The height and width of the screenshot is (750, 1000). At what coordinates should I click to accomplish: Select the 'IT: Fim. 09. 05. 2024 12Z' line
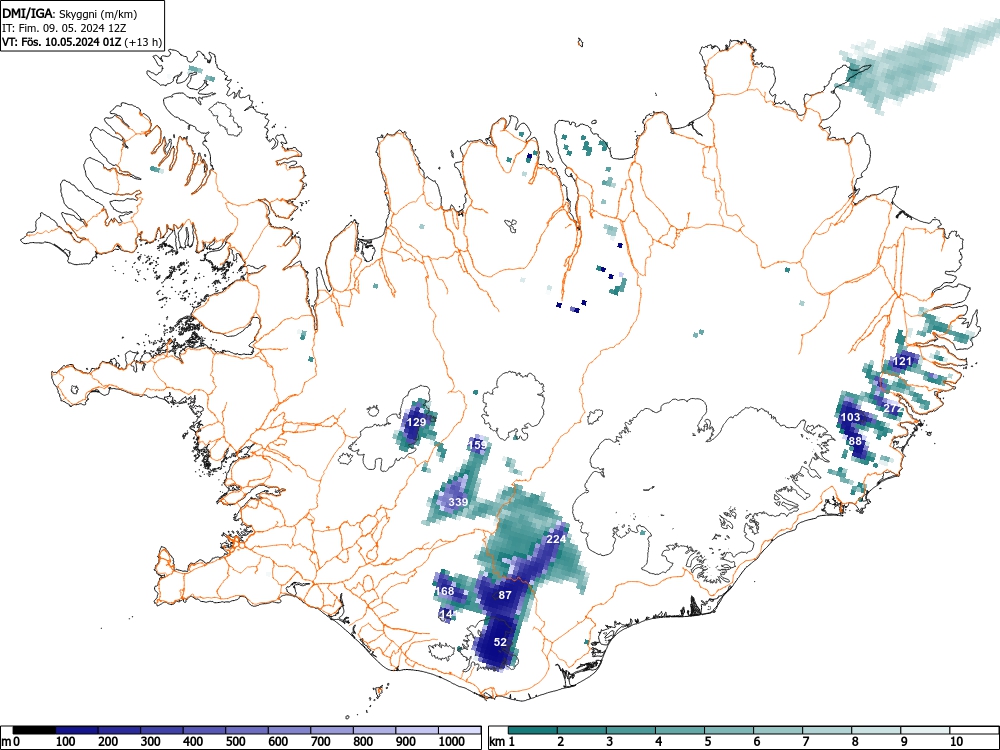pyautogui.click(x=62, y=28)
